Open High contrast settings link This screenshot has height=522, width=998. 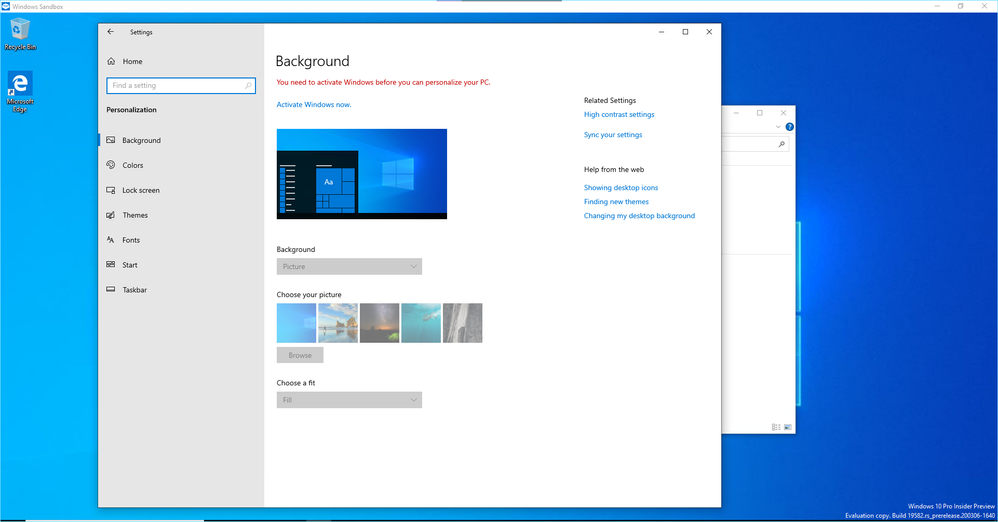pyautogui.click(x=619, y=115)
